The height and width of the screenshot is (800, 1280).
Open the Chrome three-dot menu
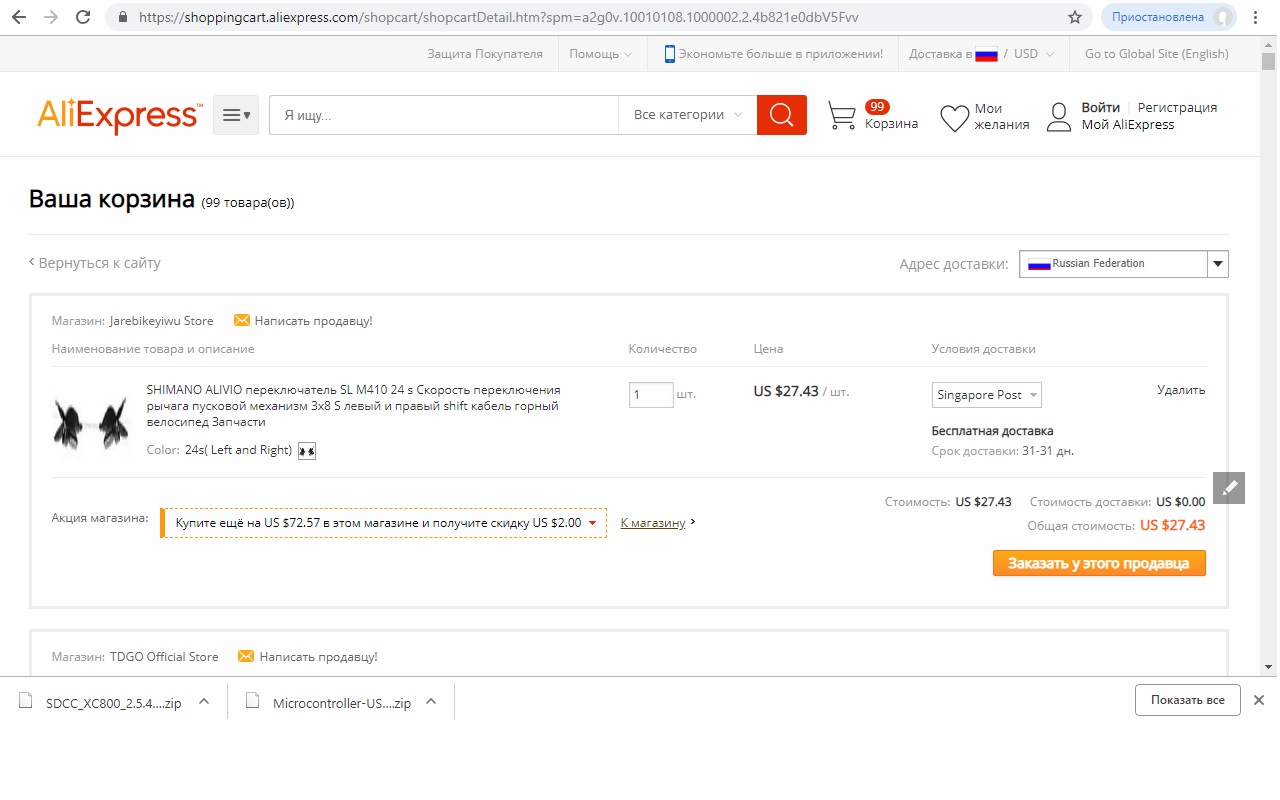click(1255, 17)
